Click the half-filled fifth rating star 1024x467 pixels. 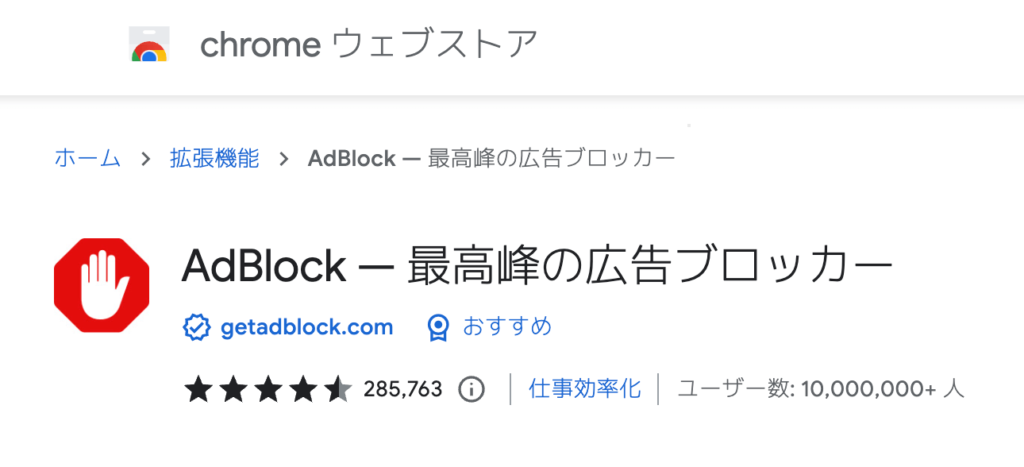click(x=339, y=389)
